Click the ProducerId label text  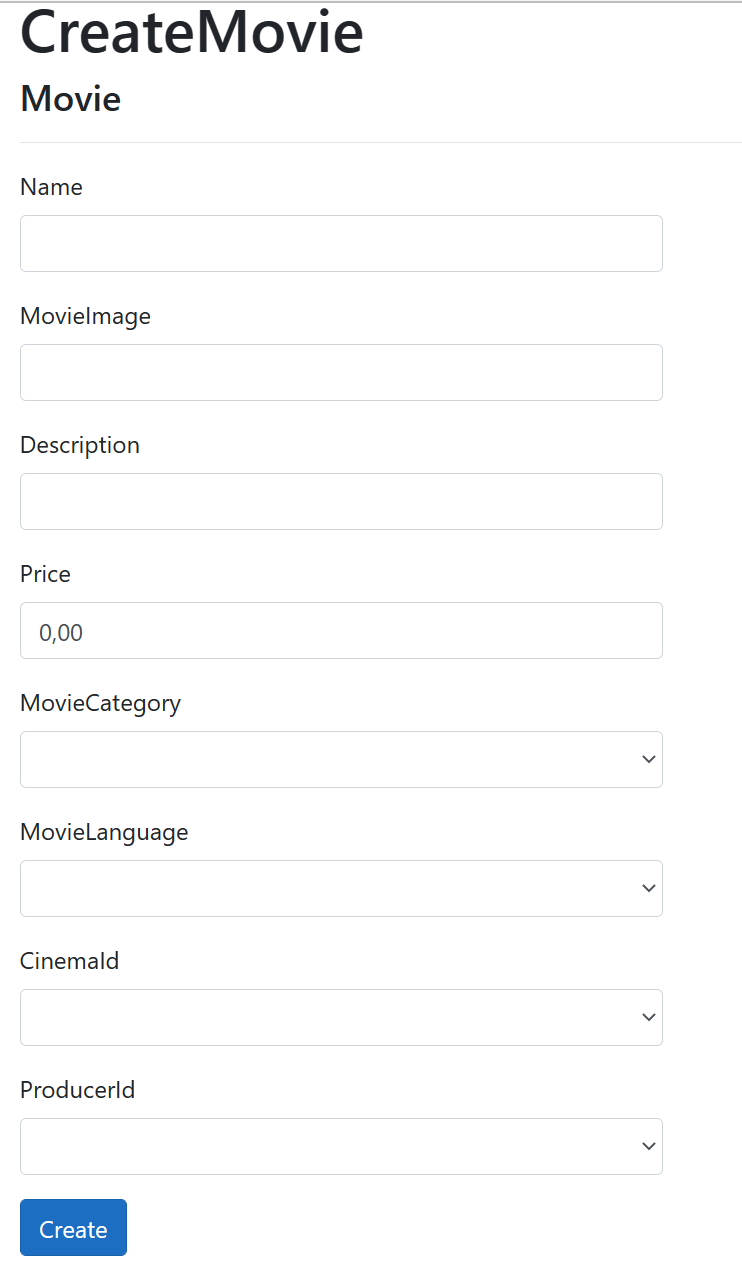78,1090
